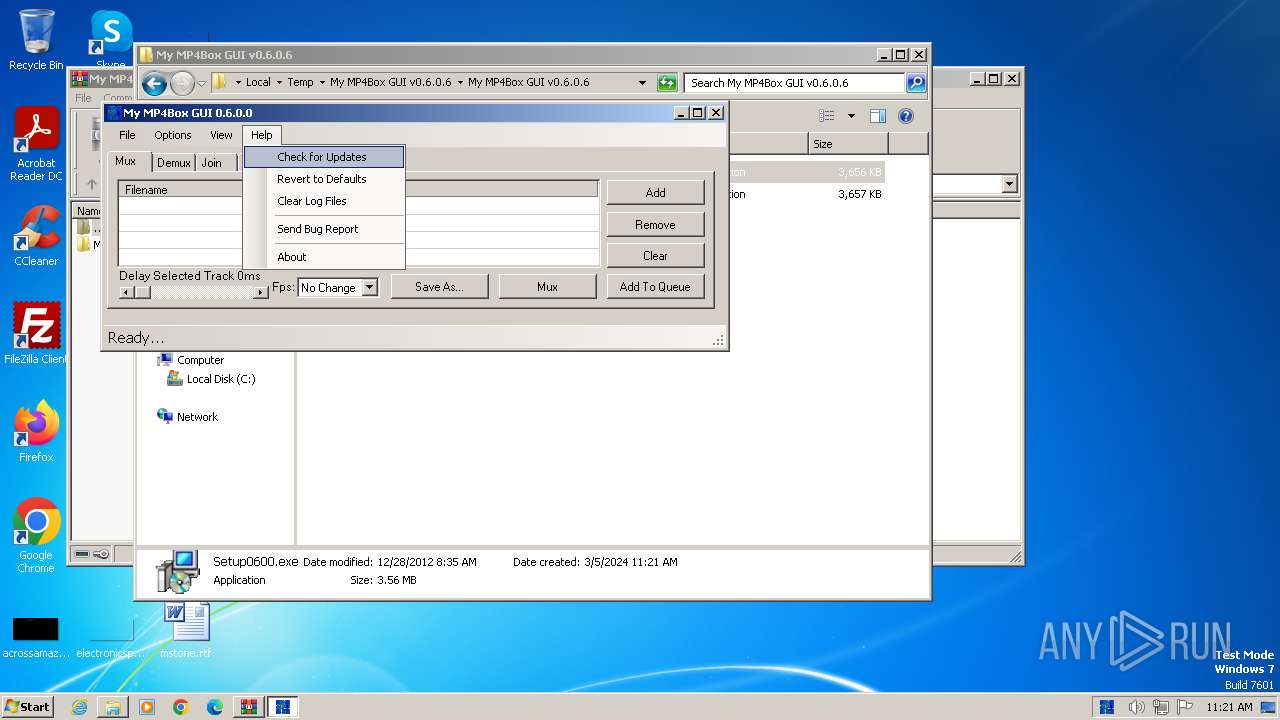This screenshot has width=1280, height=720.
Task: Click the Filename column header
Action: (181, 189)
